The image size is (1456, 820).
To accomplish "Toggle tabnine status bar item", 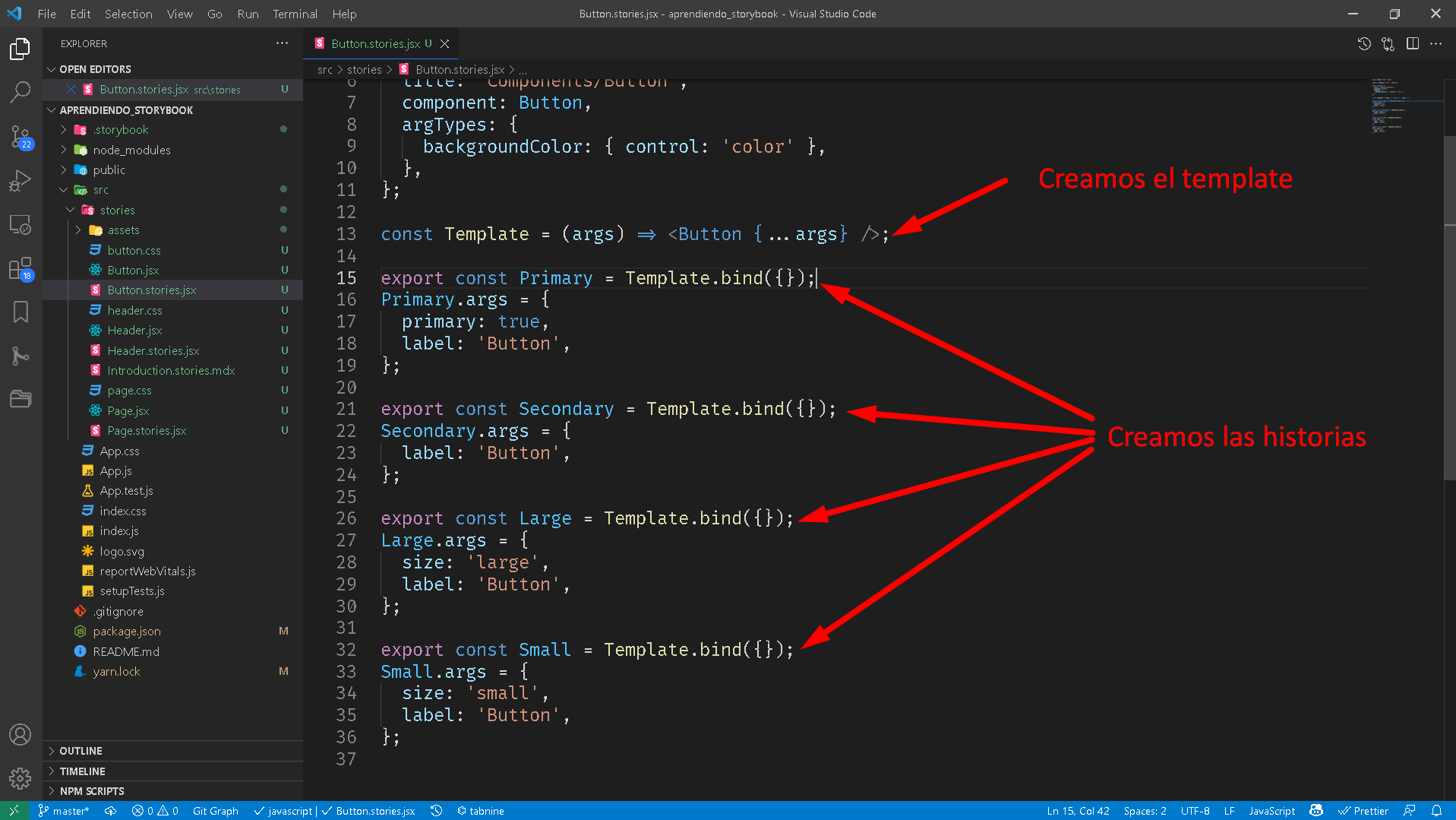I will coord(481,811).
